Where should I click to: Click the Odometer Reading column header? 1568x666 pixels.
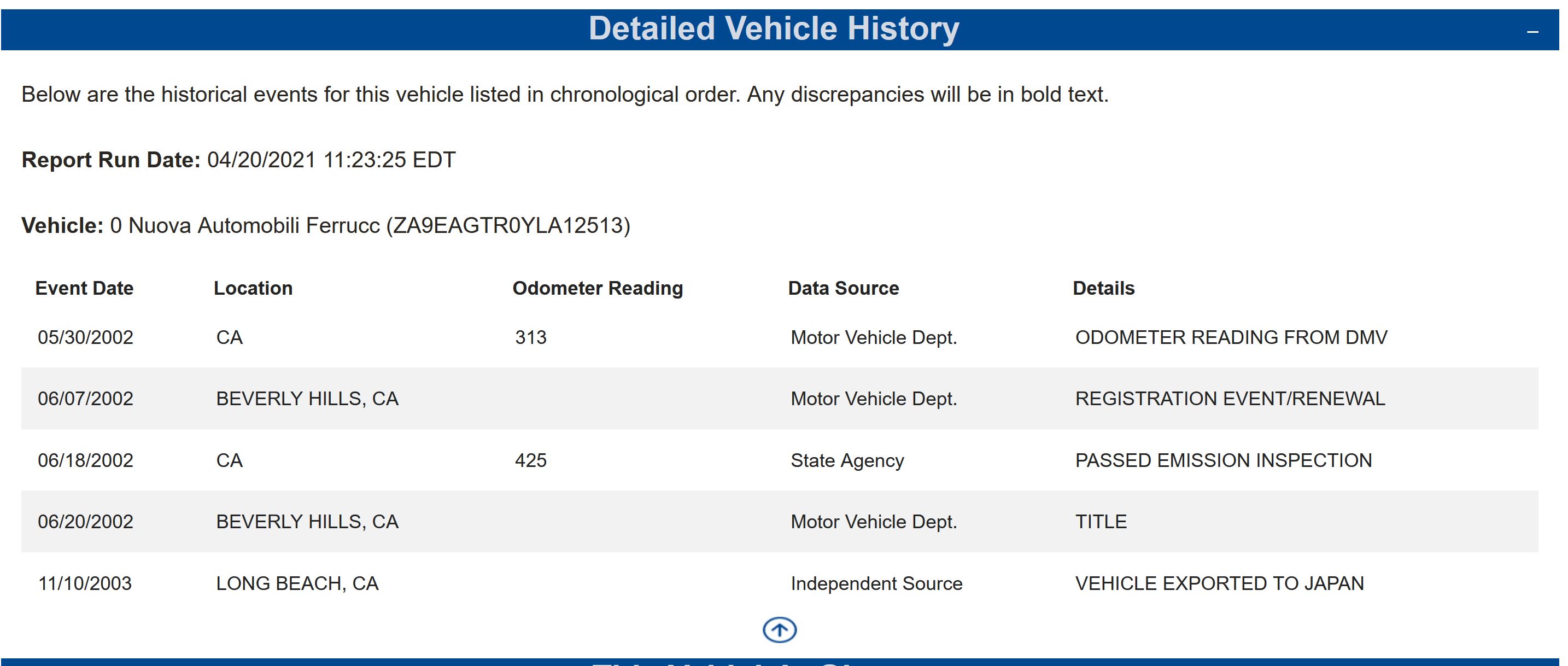point(597,288)
